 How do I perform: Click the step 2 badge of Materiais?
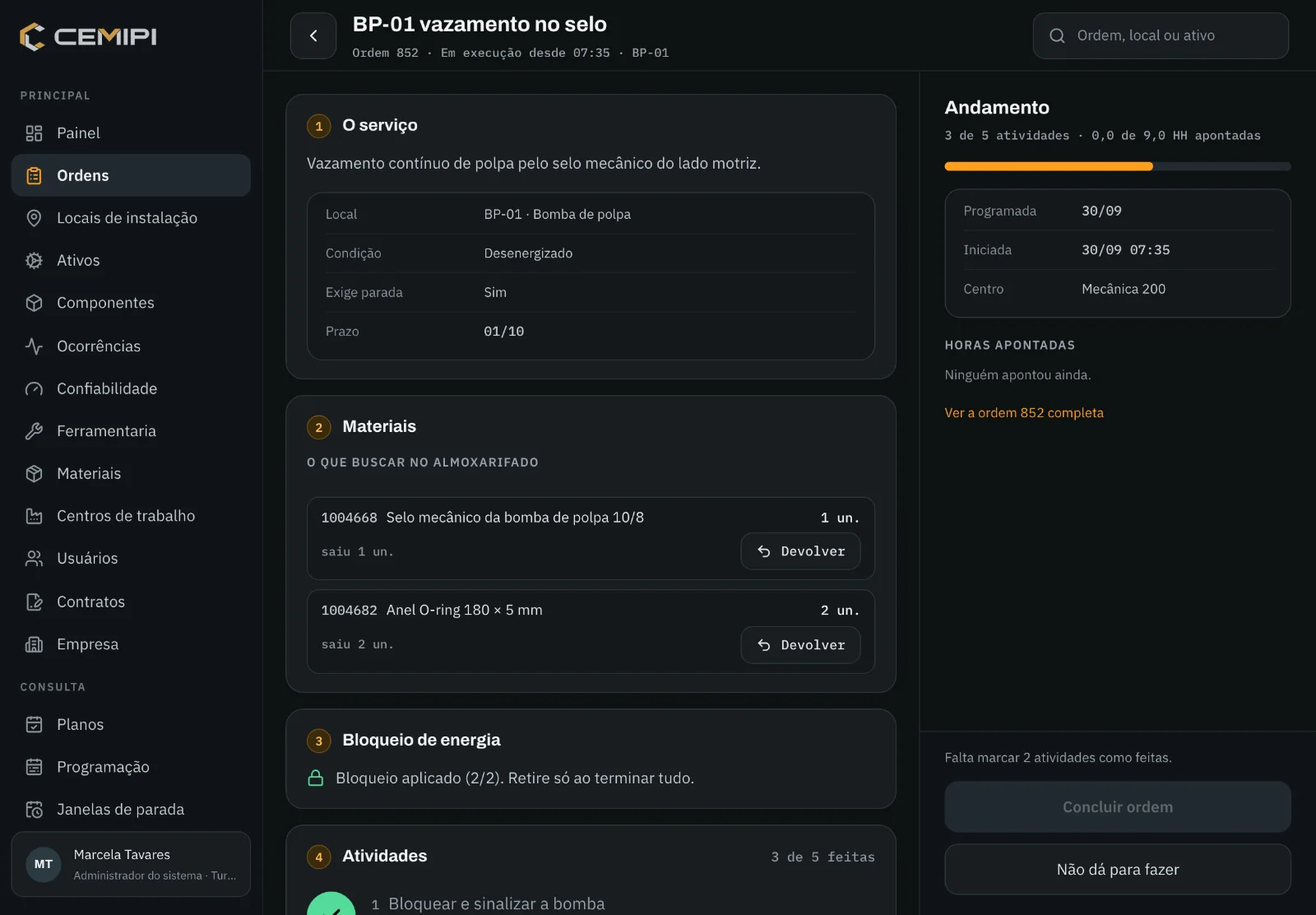(319, 427)
